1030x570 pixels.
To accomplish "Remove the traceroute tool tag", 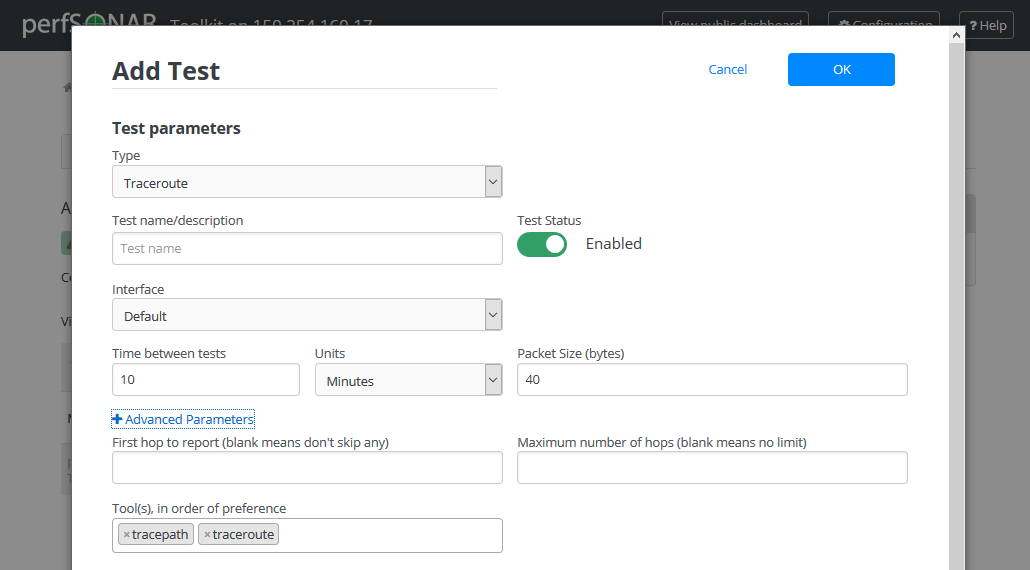I will [x=207, y=535].
